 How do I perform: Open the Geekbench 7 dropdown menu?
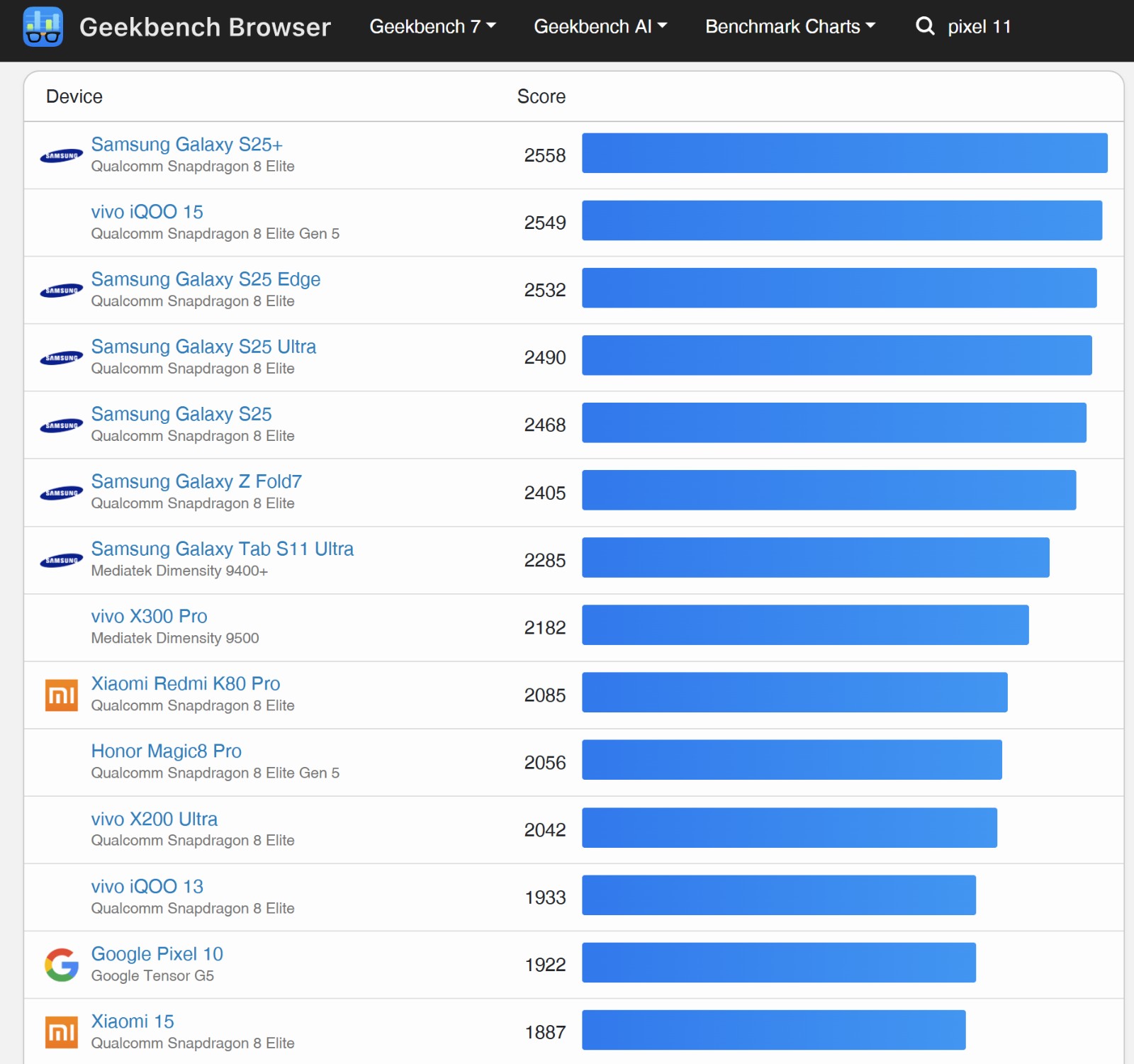pos(432,26)
